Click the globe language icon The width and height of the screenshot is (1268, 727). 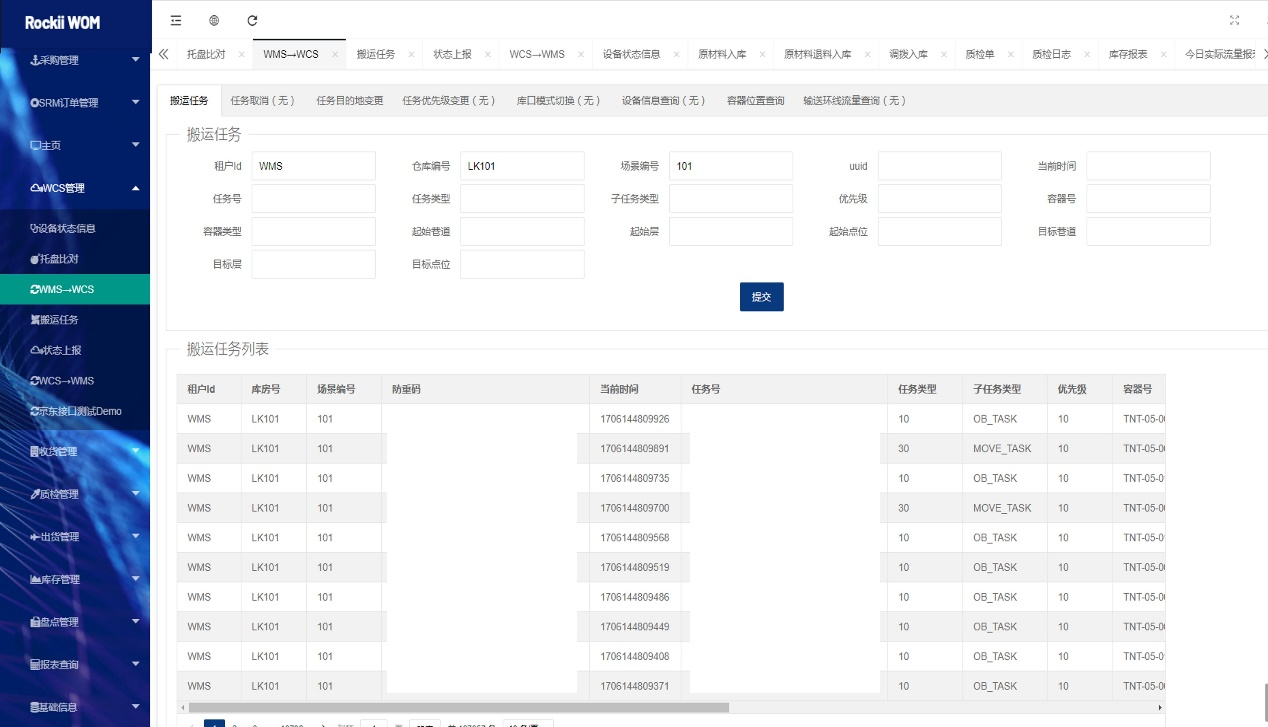[x=214, y=20]
